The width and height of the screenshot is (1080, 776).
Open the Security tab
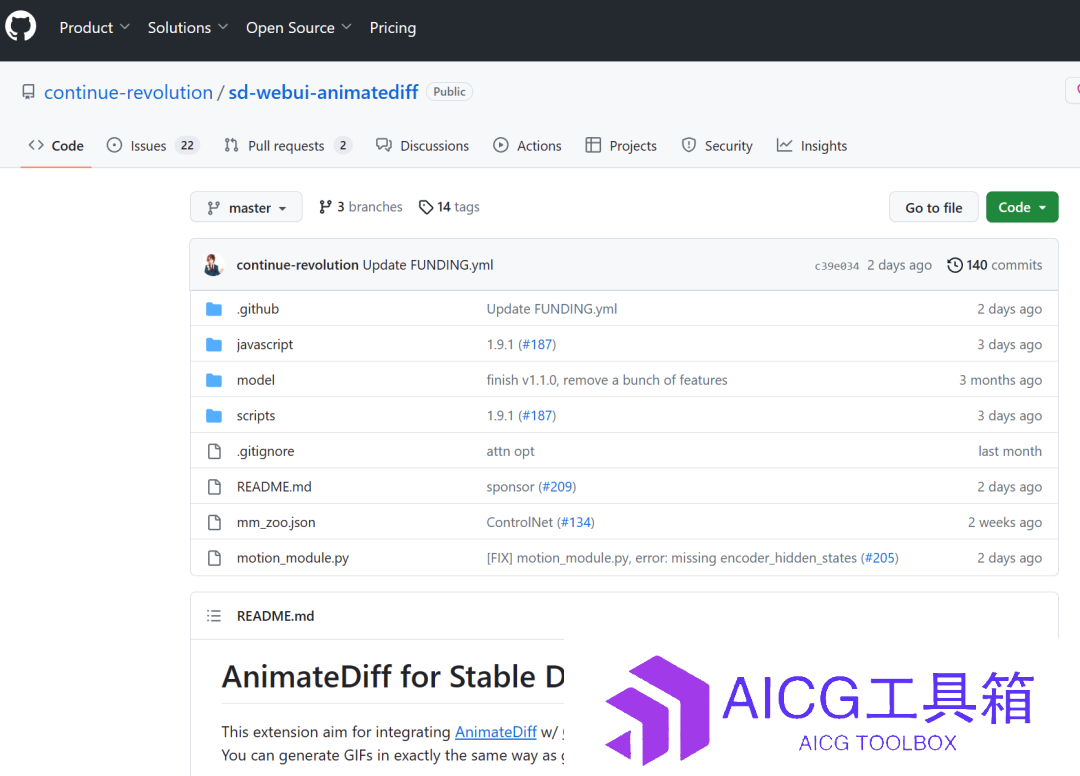717,146
